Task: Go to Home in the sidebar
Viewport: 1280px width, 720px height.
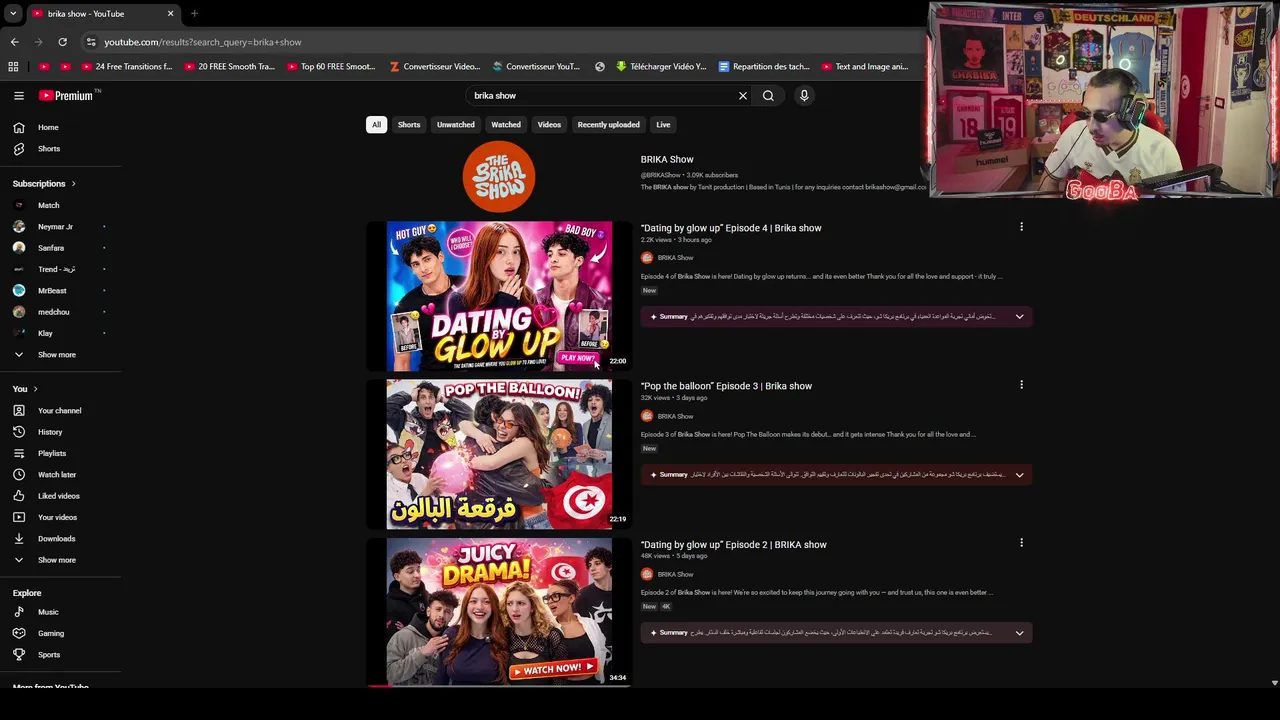Action: tap(48, 127)
